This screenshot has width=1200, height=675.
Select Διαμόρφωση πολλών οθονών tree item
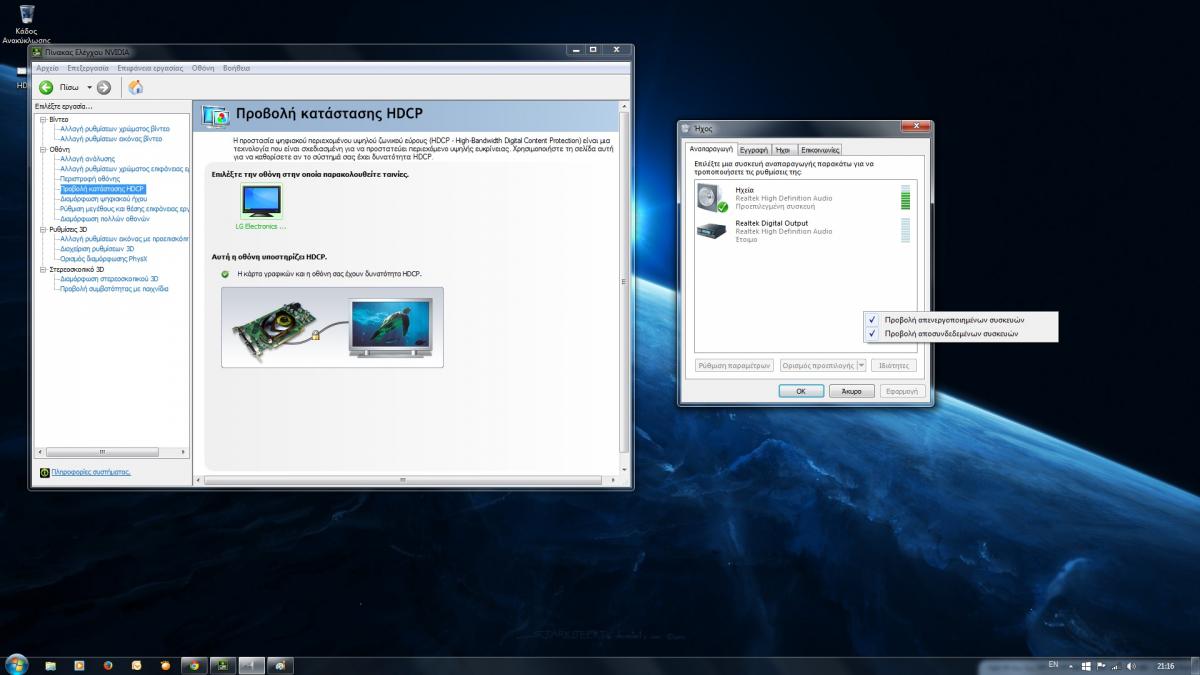(x=105, y=219)
